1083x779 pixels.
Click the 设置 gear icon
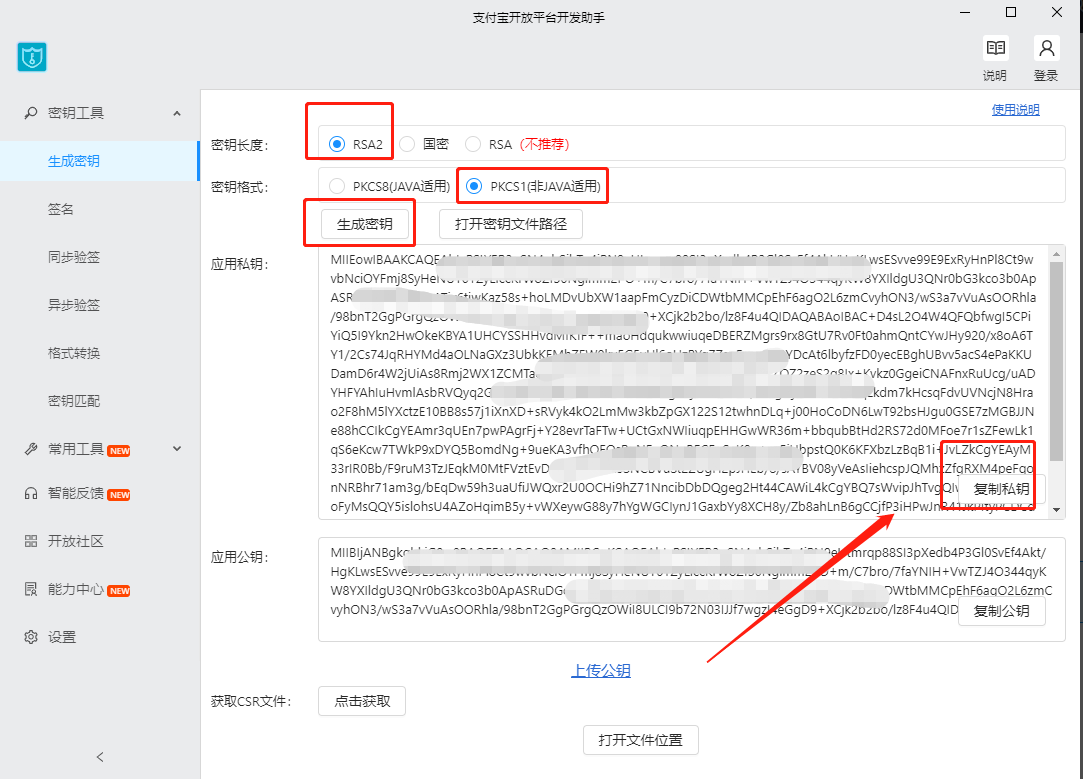pos(31,637)
